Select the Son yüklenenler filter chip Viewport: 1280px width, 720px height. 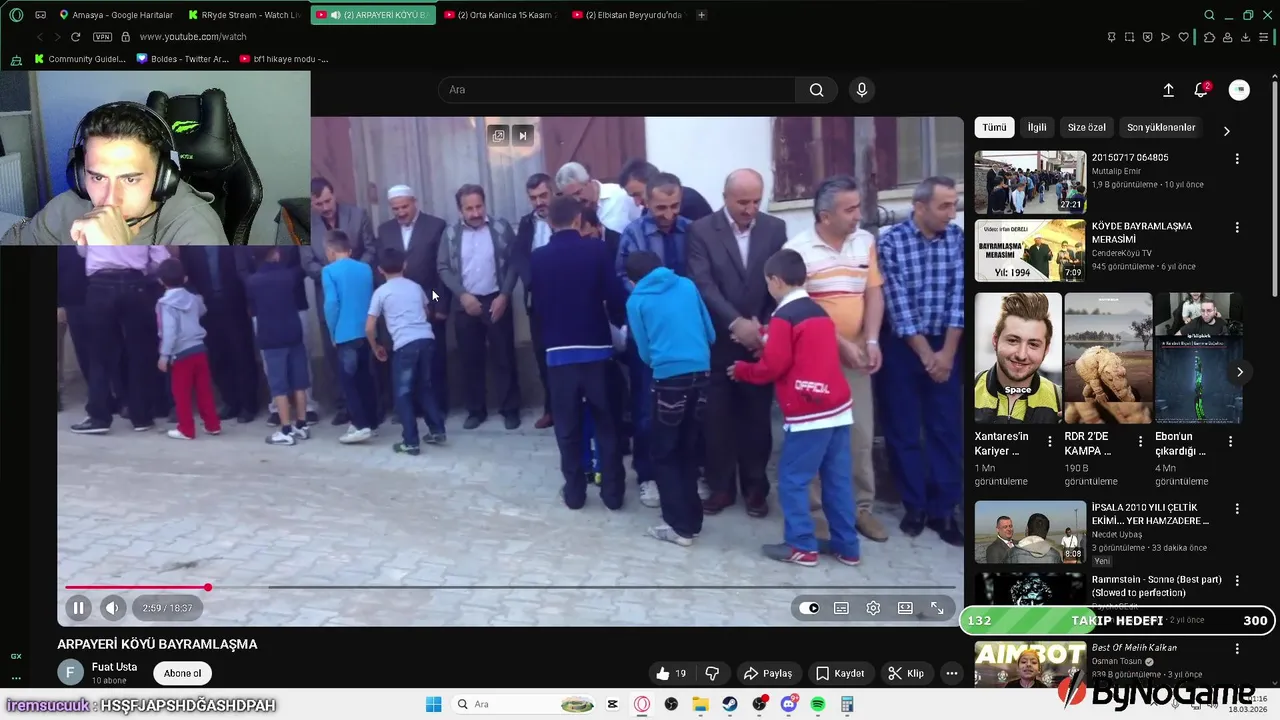[x=1161, y=127]
